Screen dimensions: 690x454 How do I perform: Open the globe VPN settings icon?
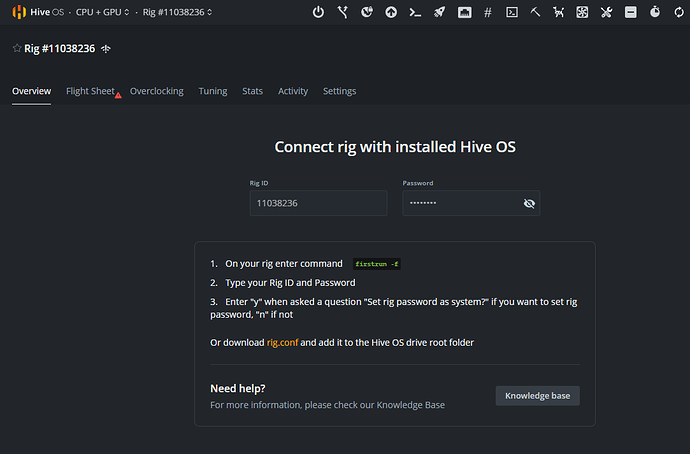(x=367, y=12)
